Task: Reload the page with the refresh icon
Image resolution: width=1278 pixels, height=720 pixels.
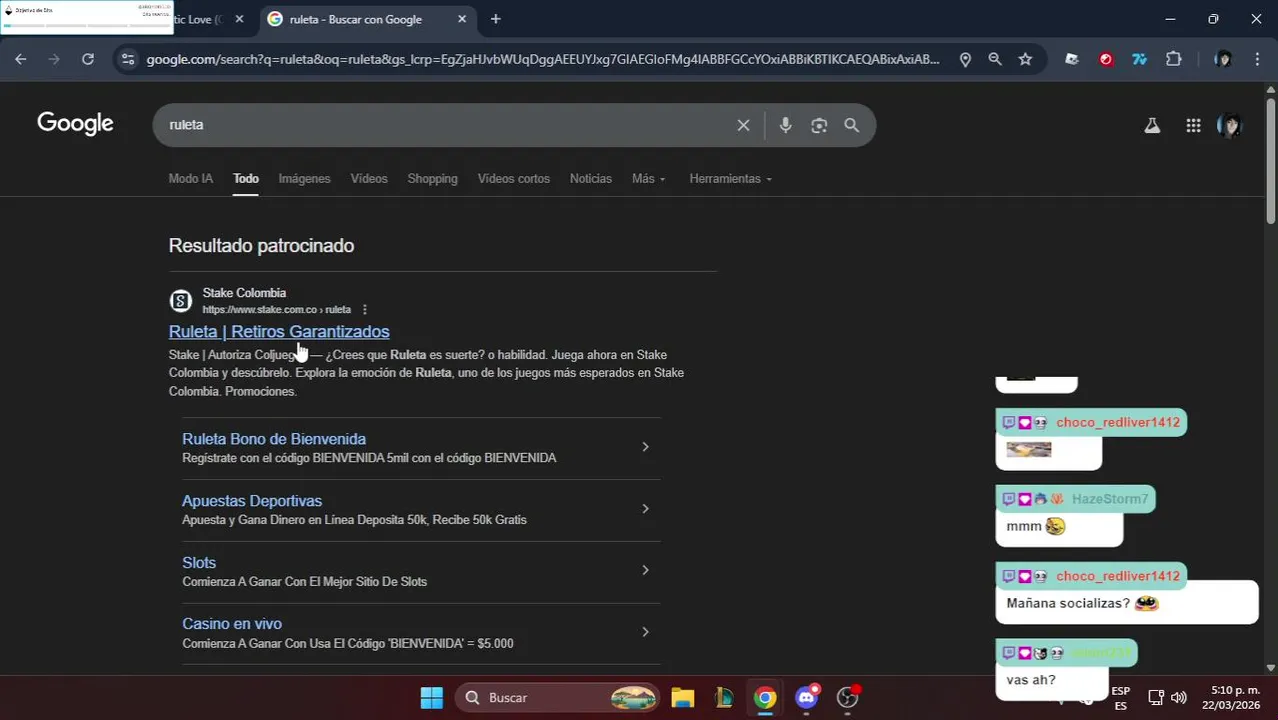Action: point(88,59)
